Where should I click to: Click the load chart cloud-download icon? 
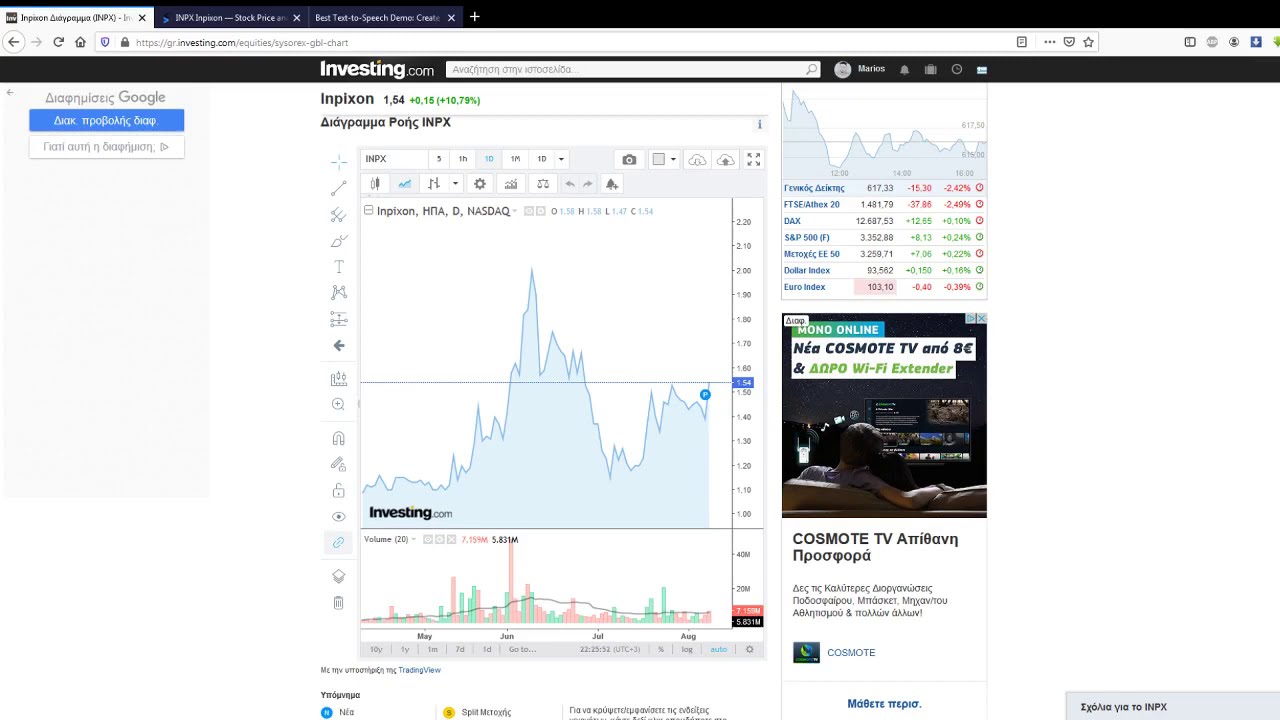point(697,159)
